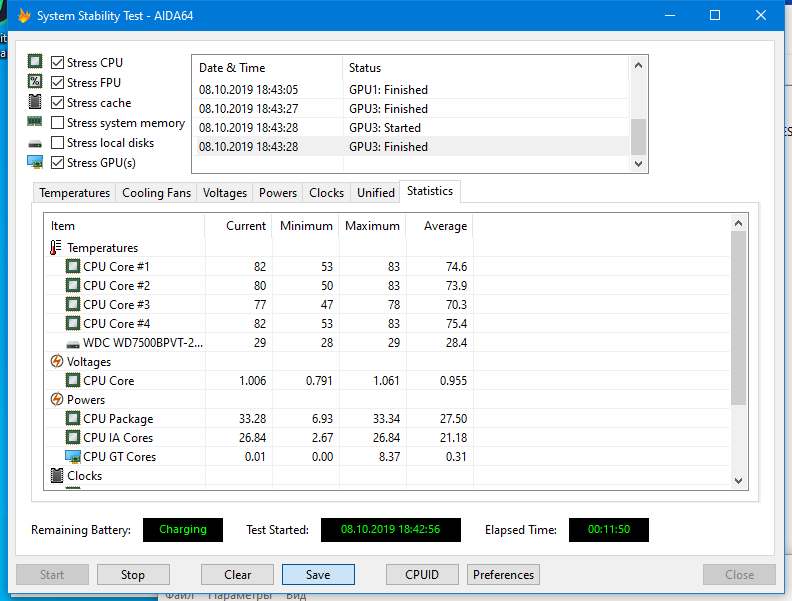Click the lightning icon of Powers group
The image size is (792, 601).
coord(57,399)
